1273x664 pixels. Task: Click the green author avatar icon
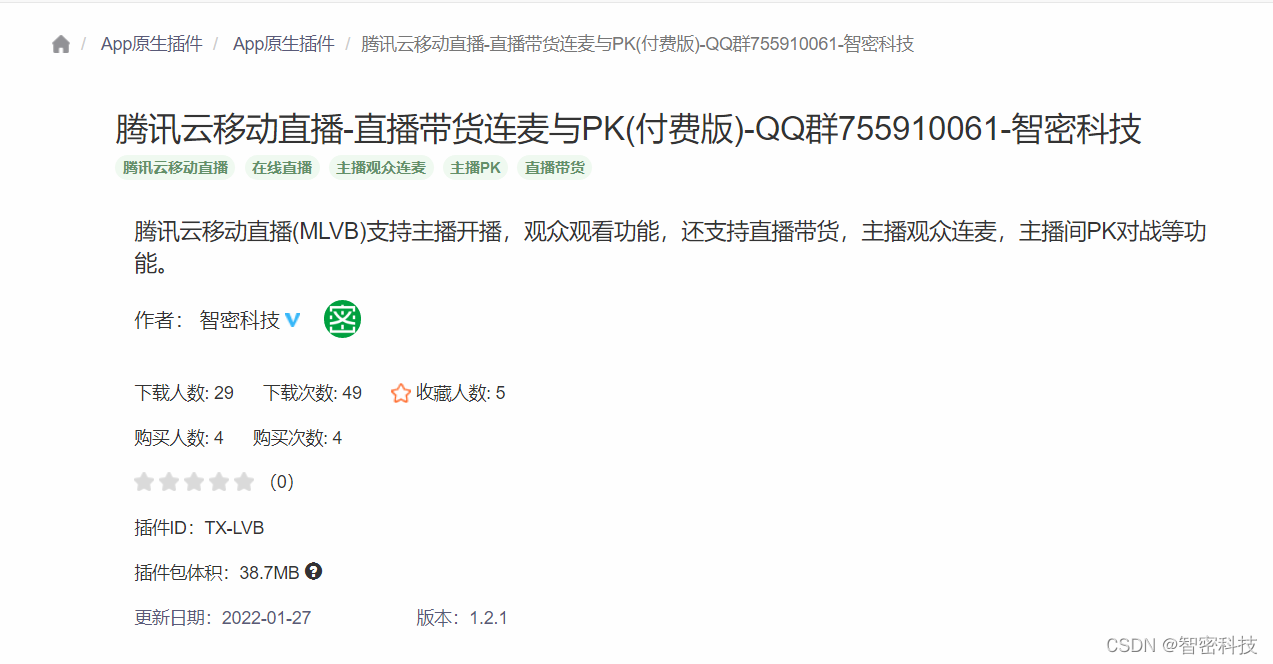(x=342, y=319)
